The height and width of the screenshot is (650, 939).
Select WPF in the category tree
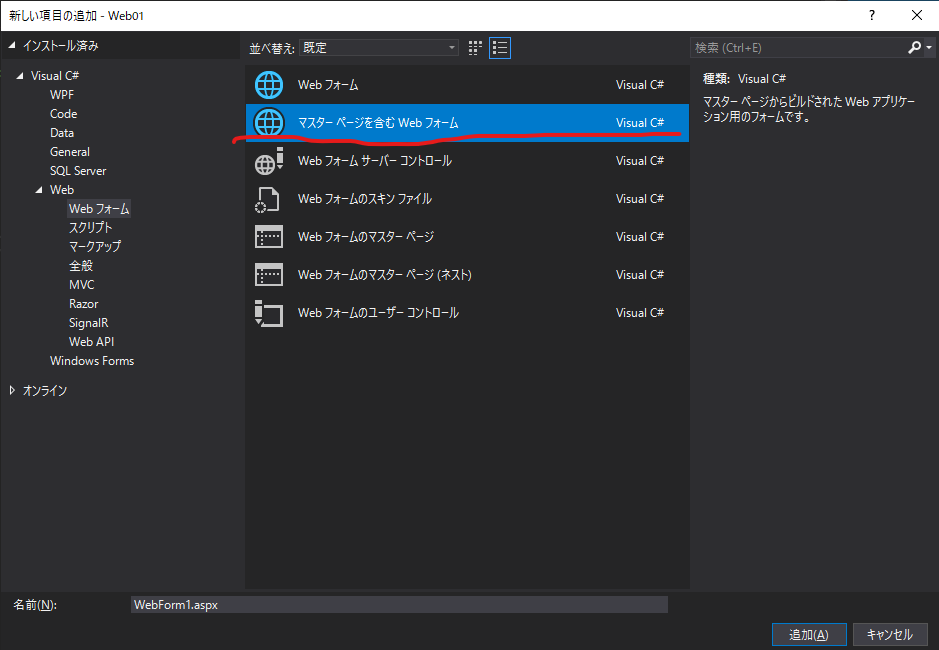click(62, 95)
